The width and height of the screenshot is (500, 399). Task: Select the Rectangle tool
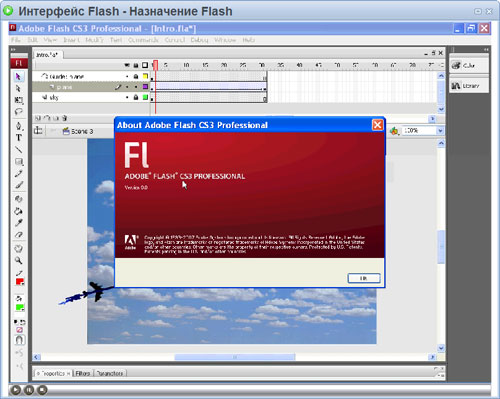pyautogui.click(x=18, y=162)
